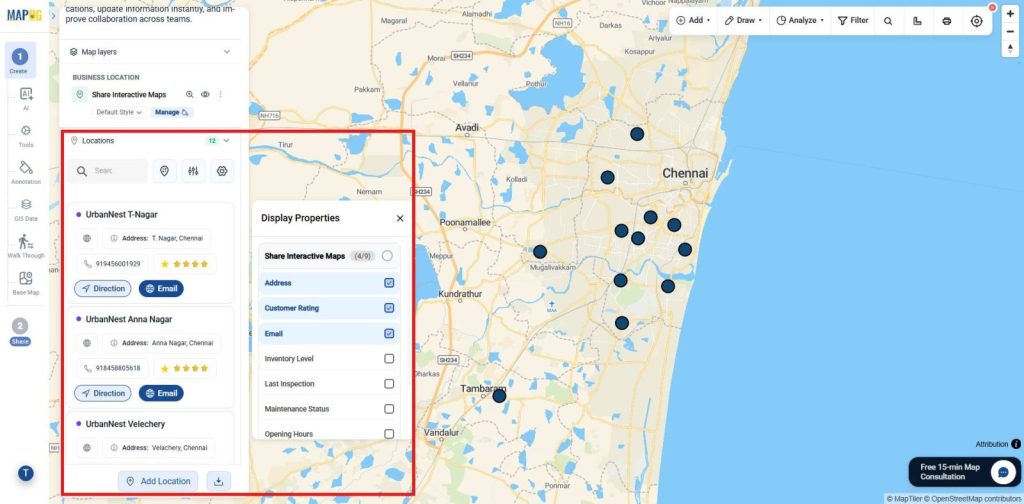1024x504 pixels.
Task: Click the star rating on UrbanNest T-Nagar
Action: pos(184,264)
